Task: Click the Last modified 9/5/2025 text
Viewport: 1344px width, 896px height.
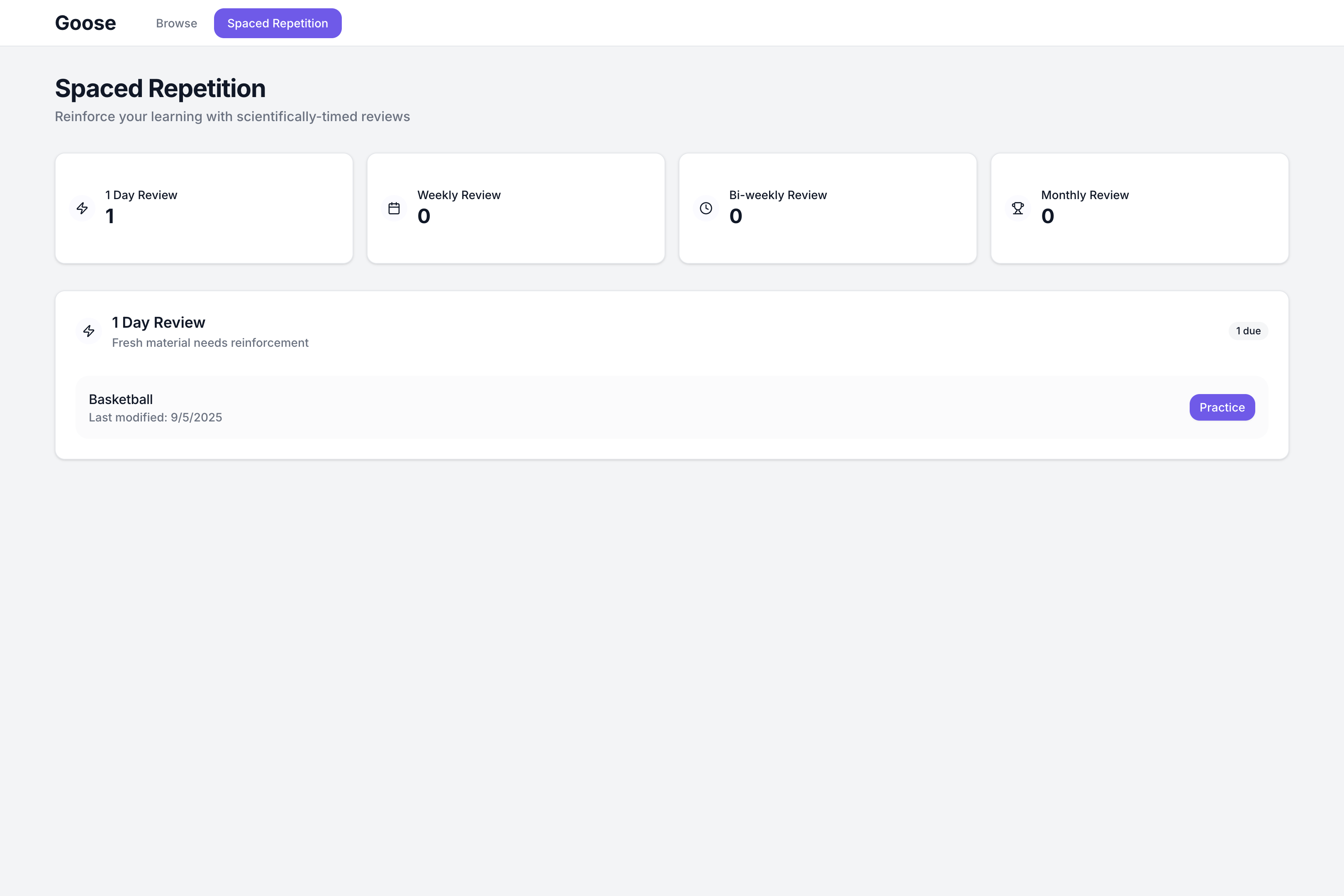Action: [x=156, y=418]
